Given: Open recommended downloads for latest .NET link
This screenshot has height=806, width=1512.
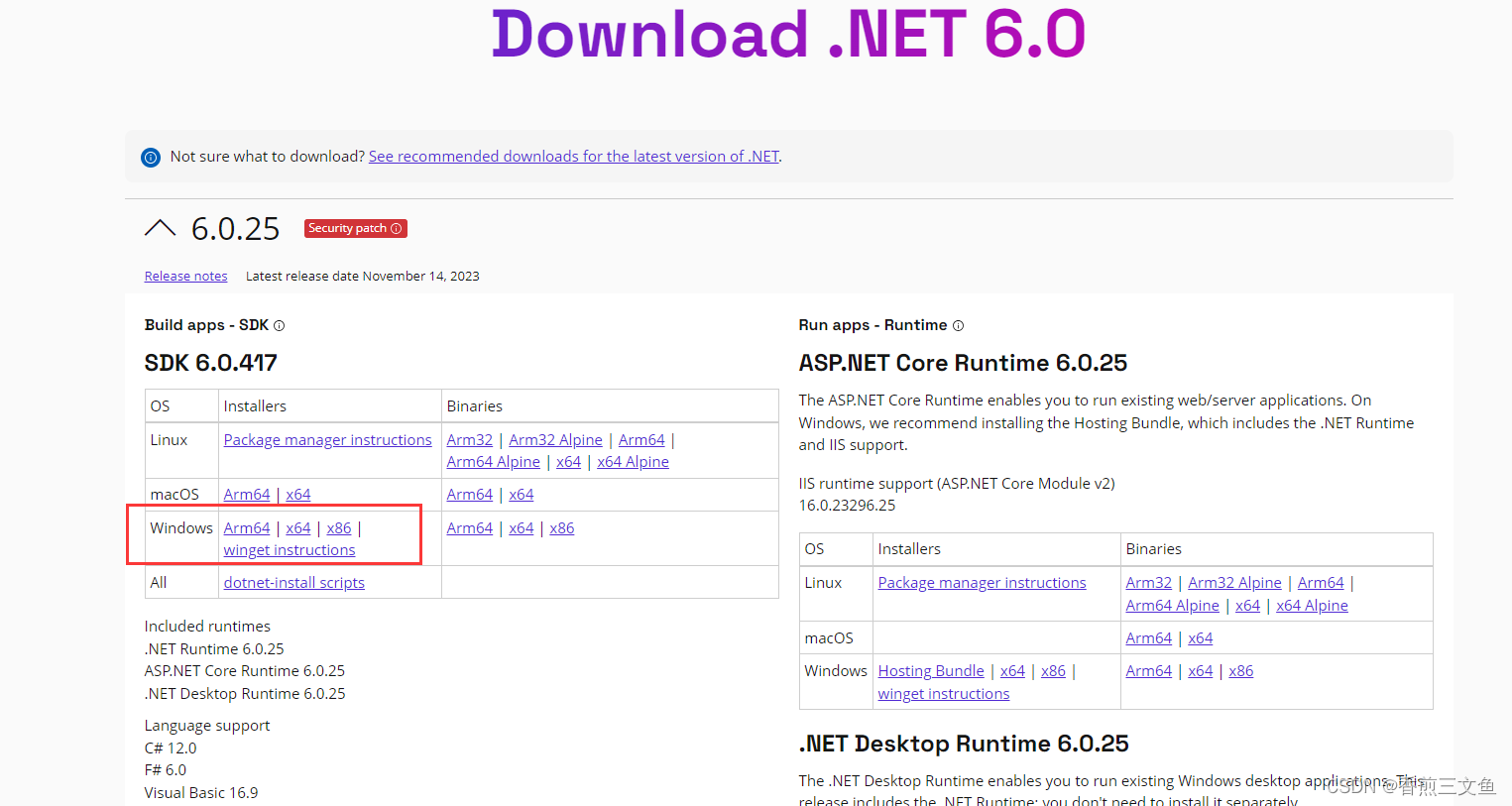Looking at the screenshot, I should point(574,157).
